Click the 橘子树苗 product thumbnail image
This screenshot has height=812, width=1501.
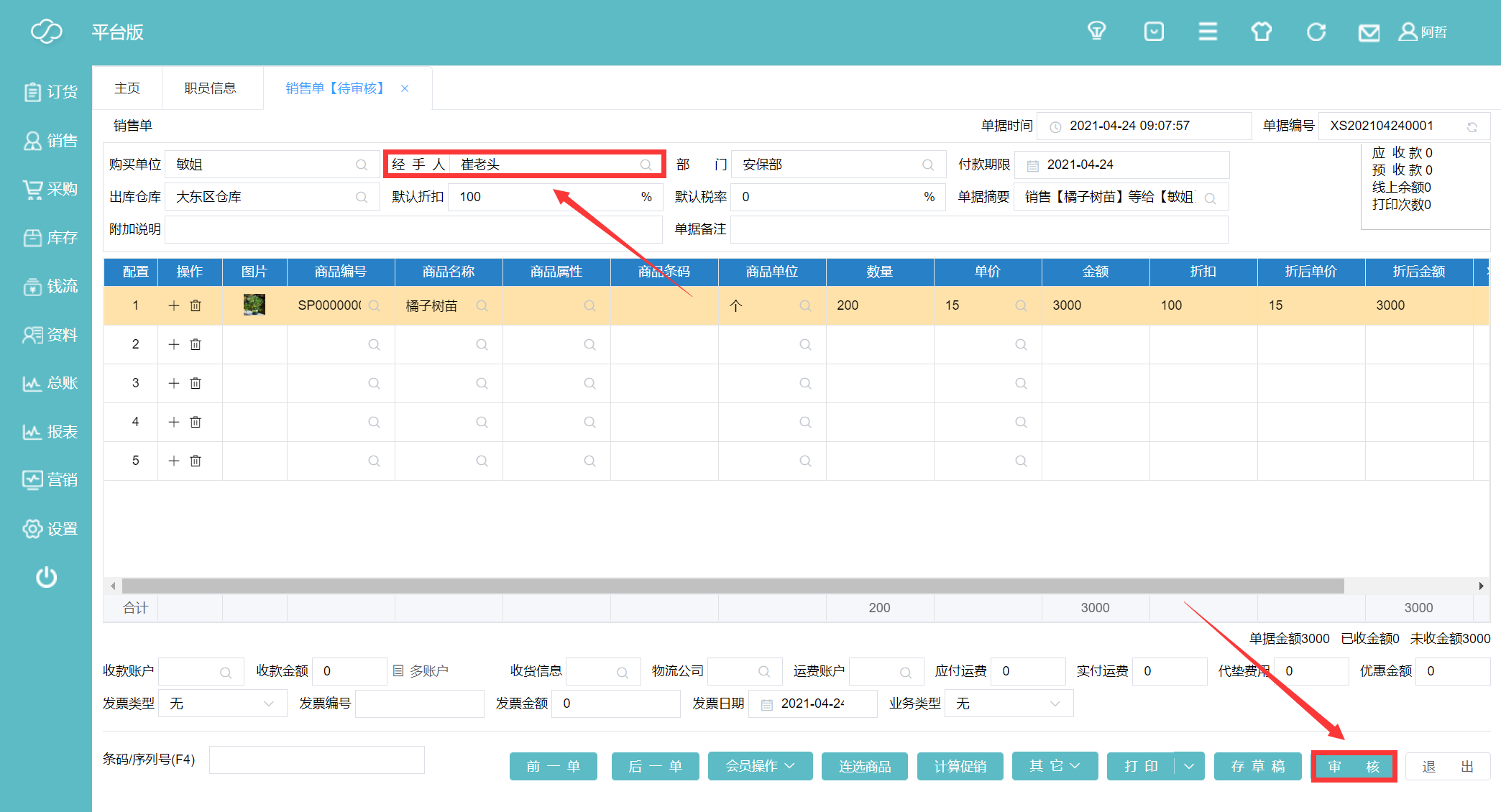click(x=254, y=305)
